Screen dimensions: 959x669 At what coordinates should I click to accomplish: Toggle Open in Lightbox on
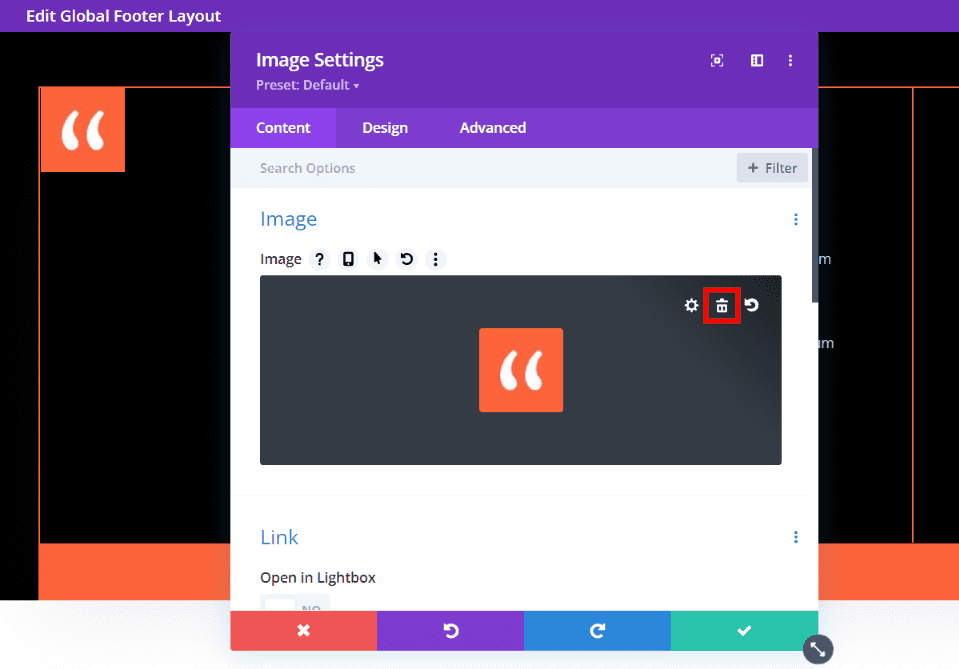pyautogui.click(x=292, y=607)
